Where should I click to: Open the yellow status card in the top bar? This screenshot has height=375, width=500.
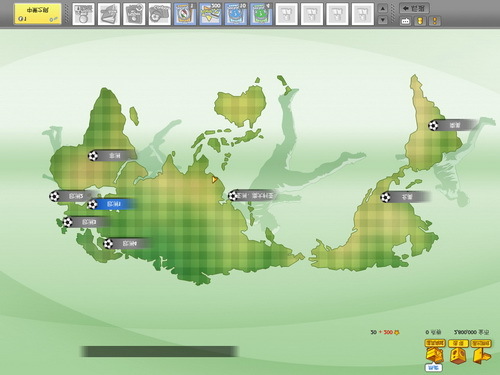37,14
